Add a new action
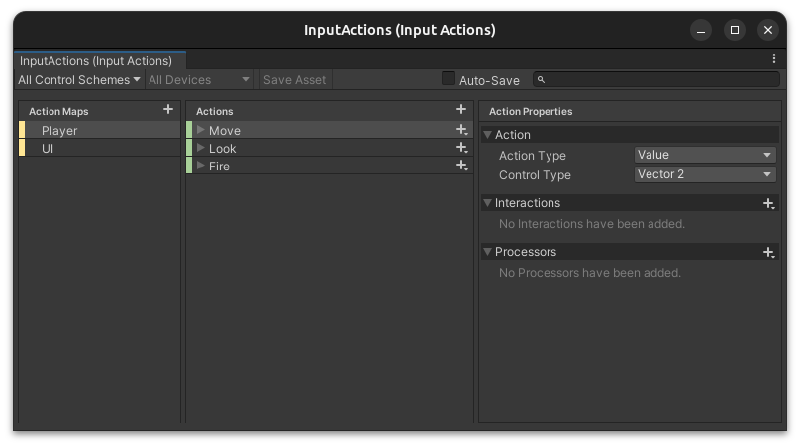Image resolution: width=800 pixels, height=447 pixels. pyautogui.click(x=461, y=110)
